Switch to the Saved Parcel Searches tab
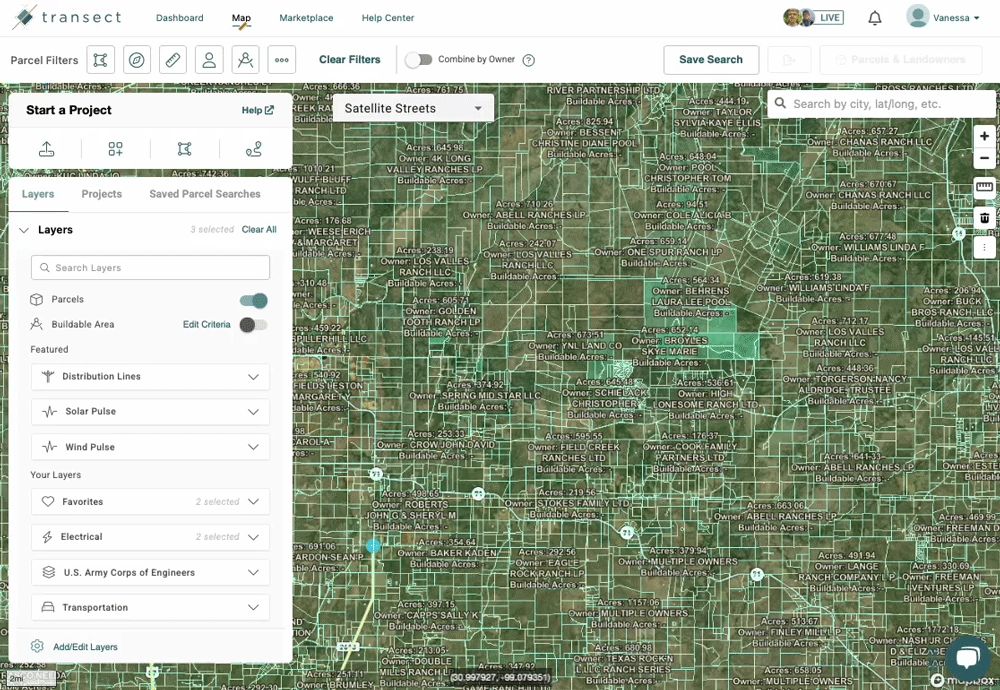The width and height of the screenshot is (1000, 690). pyautogui.click(x=205, y=195)
